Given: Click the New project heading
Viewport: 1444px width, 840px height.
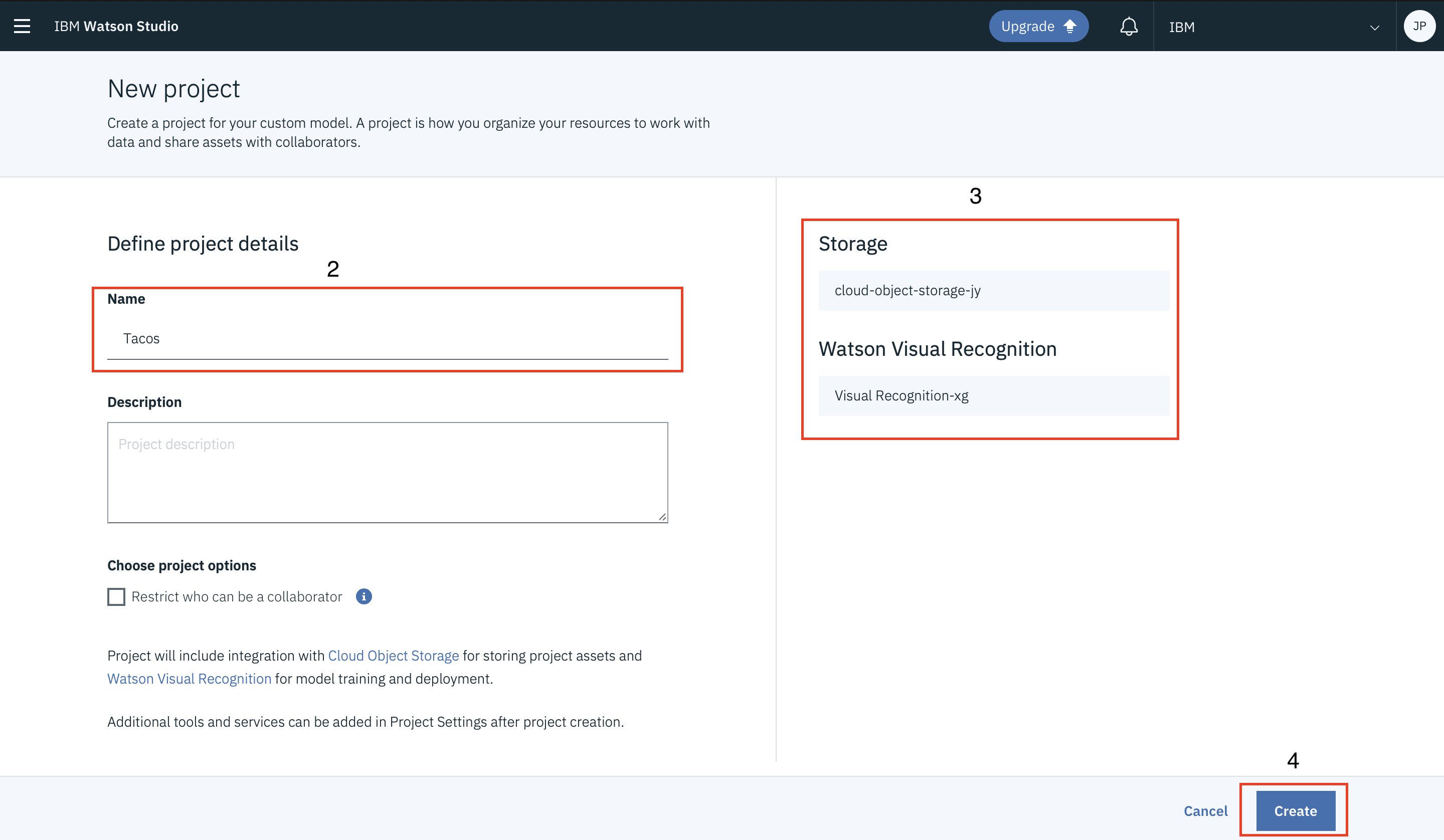Looking at the screenshot, I should click(173, 89).
